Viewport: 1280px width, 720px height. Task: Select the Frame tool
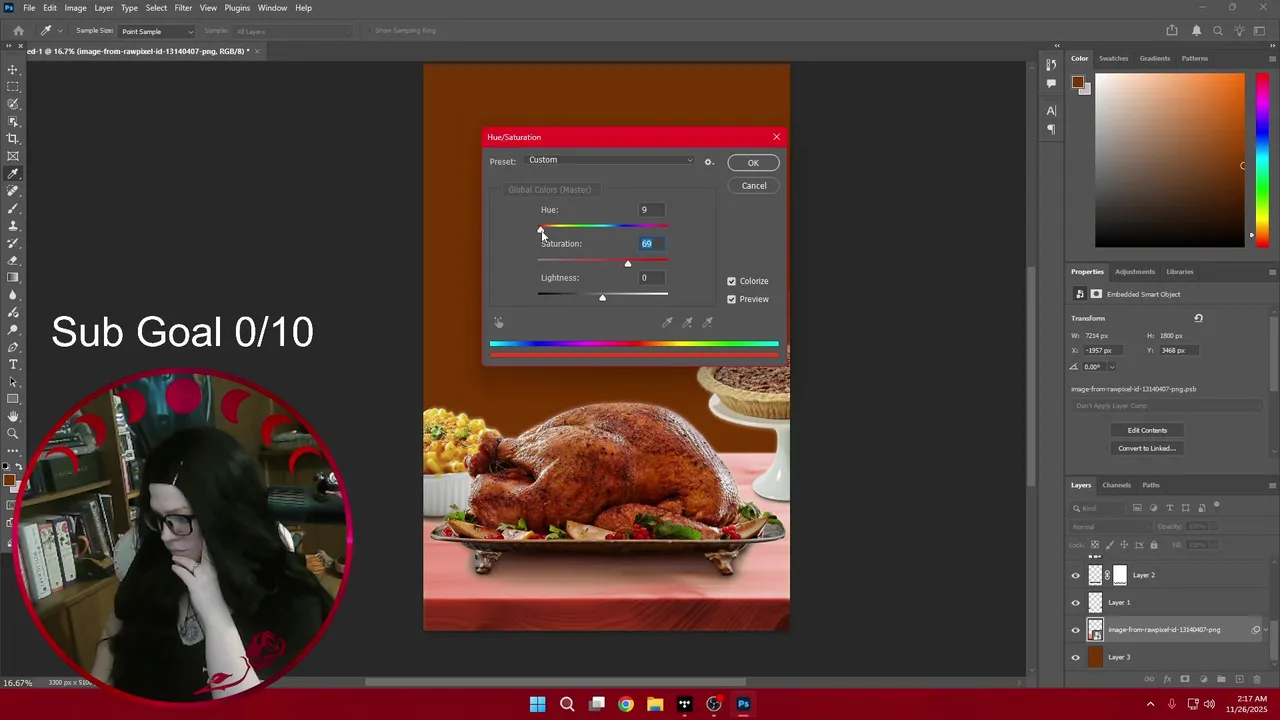coord(13,156)
